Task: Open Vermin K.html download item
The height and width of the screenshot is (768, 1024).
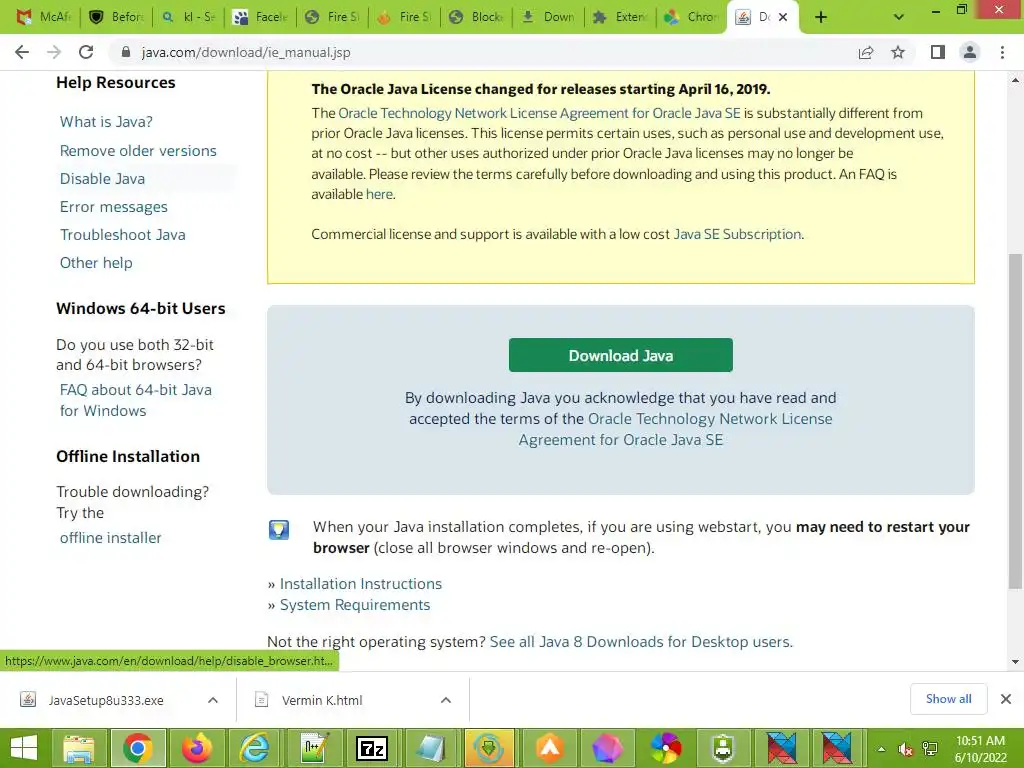Action: tap(322, 700)
